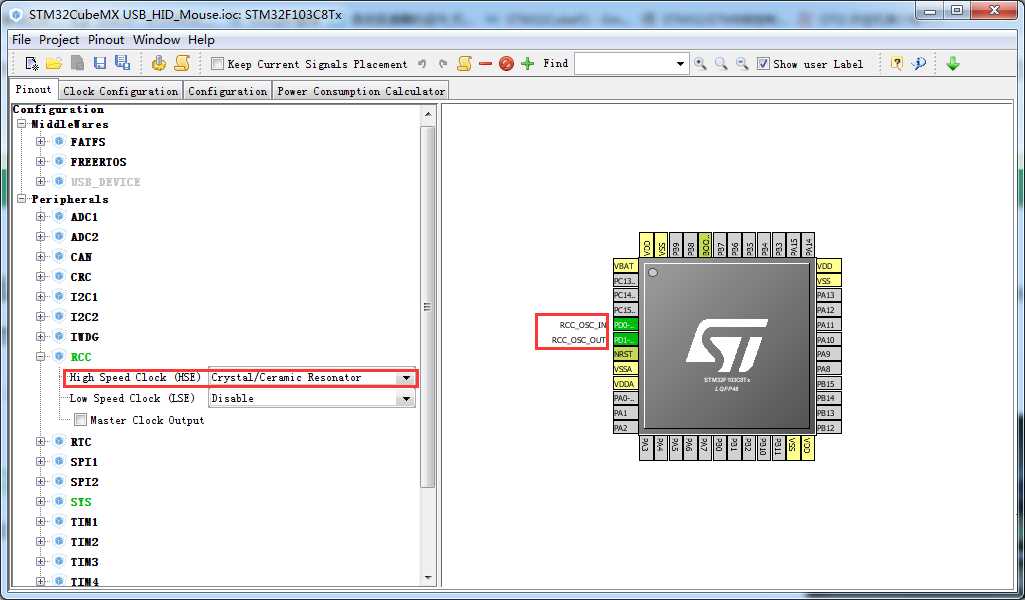Viewport: 1025px width, 600px height.
Task: Toggle Keep Current Signals Placement checkbox
Action: click(x=218, y=64)
